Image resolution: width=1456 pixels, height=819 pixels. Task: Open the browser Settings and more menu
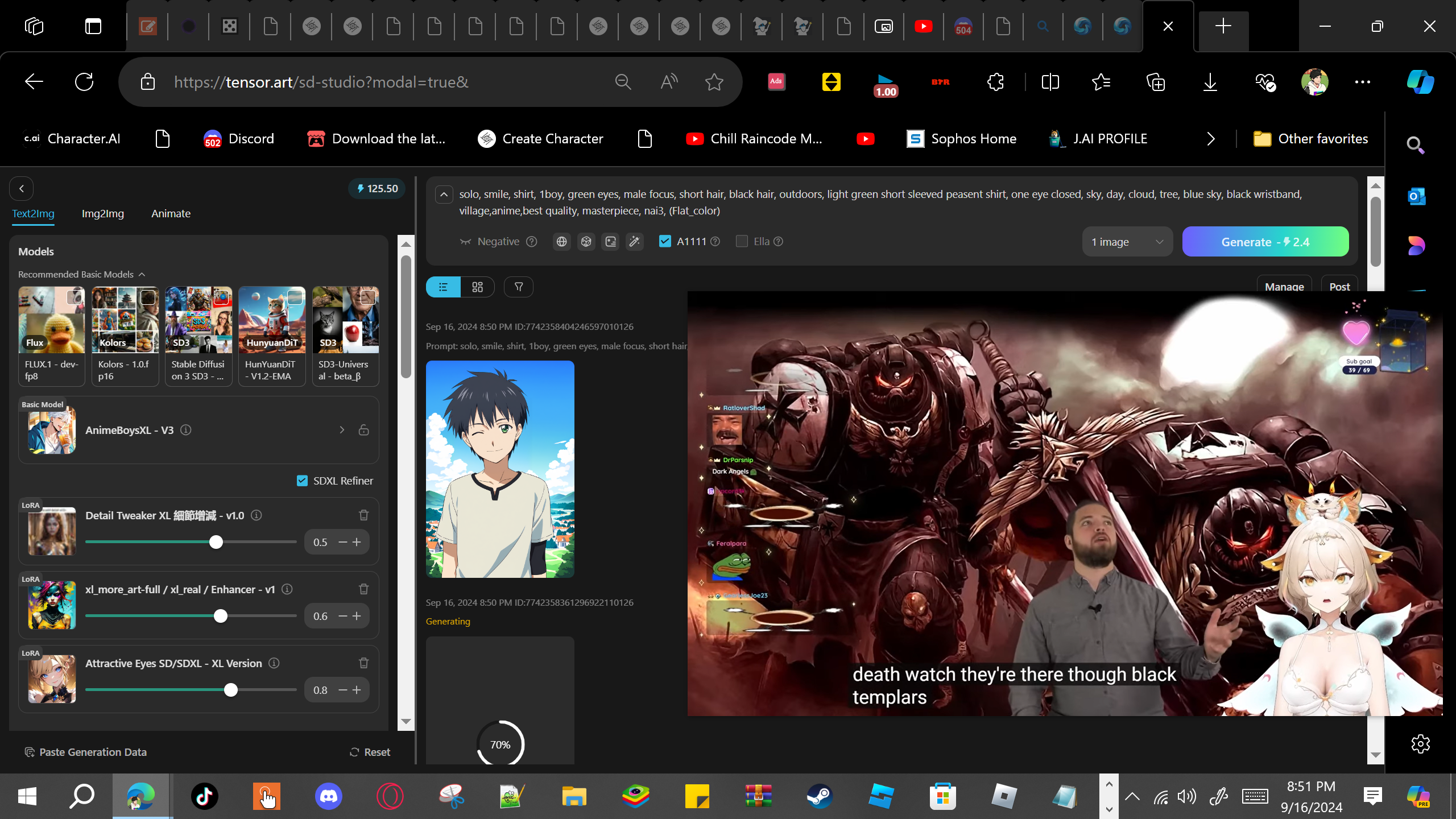click(x=1363, y=82)
